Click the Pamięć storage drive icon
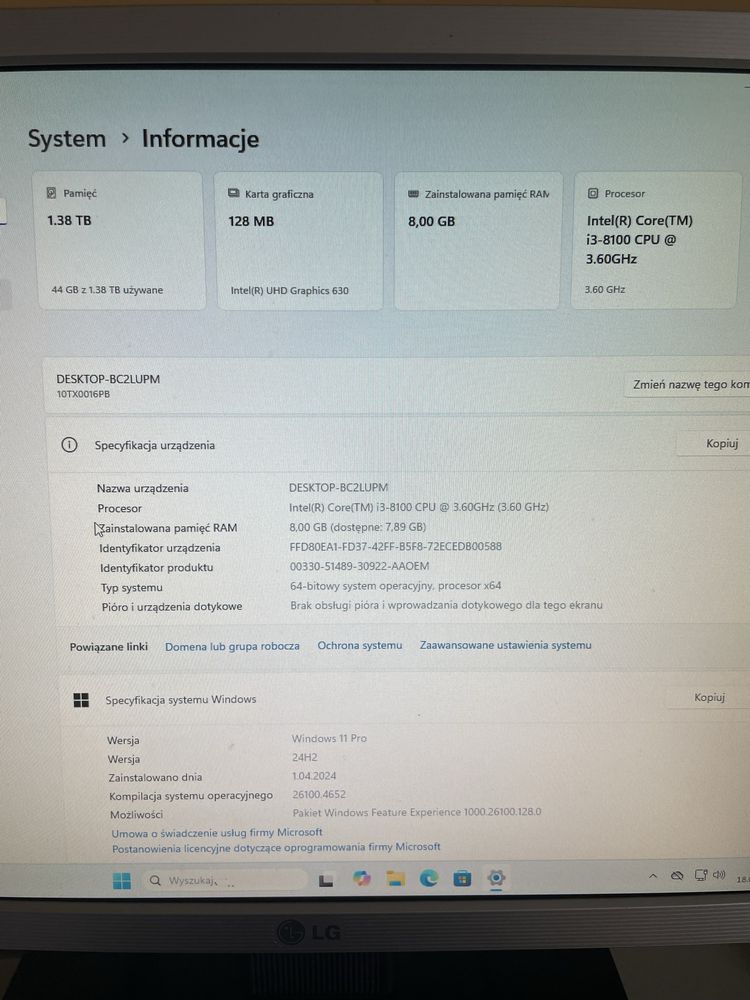750x1000 pixels. point(52,193)
